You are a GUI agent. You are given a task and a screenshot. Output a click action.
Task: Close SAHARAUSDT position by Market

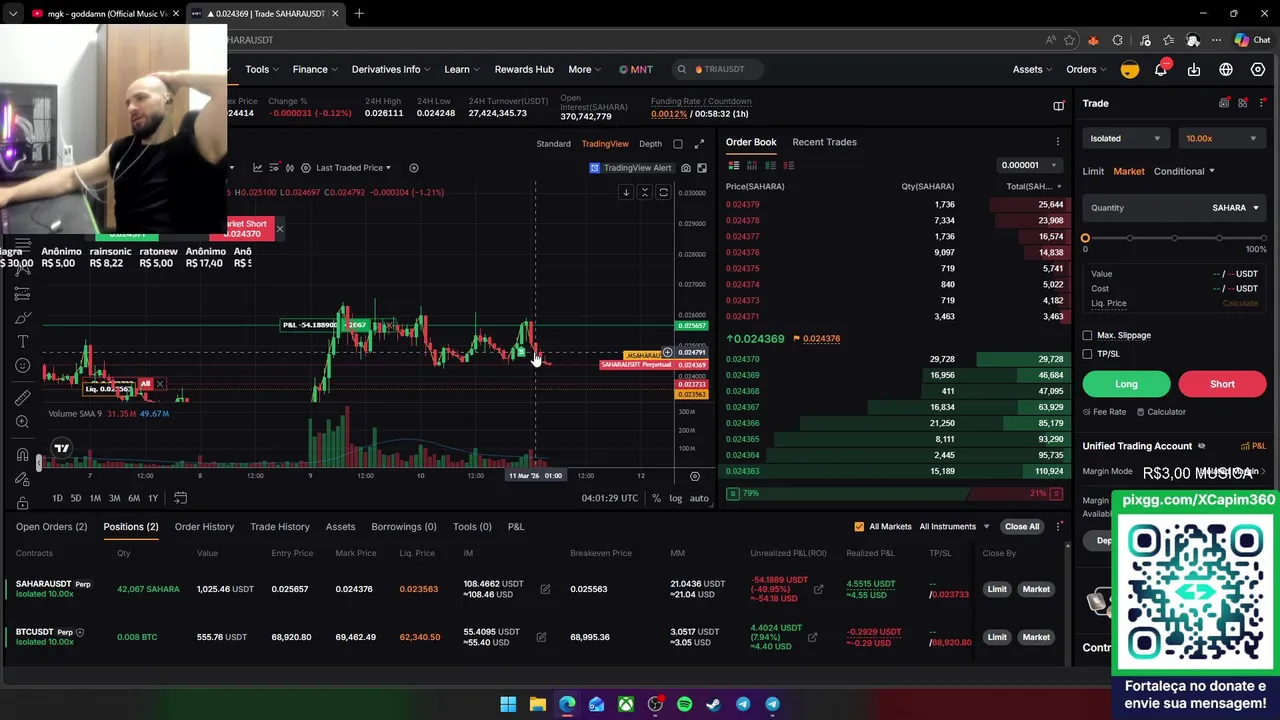click(x=1036, y=589)
